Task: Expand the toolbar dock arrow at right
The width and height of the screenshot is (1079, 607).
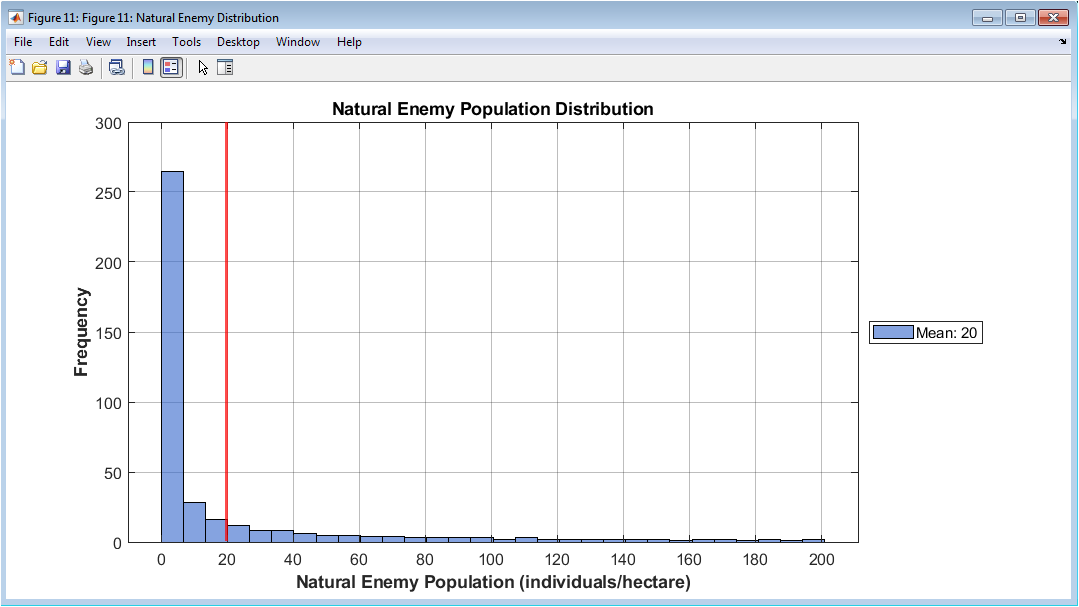Action: [1062, 42]
